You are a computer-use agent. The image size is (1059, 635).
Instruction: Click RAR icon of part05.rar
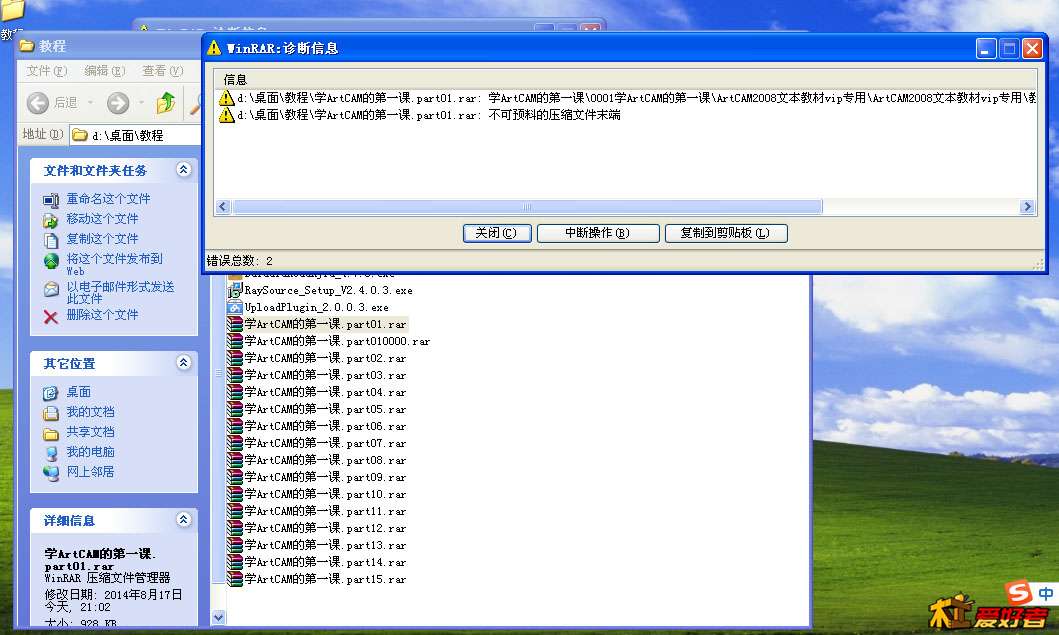pyautogui.click(x=234, y=409)
